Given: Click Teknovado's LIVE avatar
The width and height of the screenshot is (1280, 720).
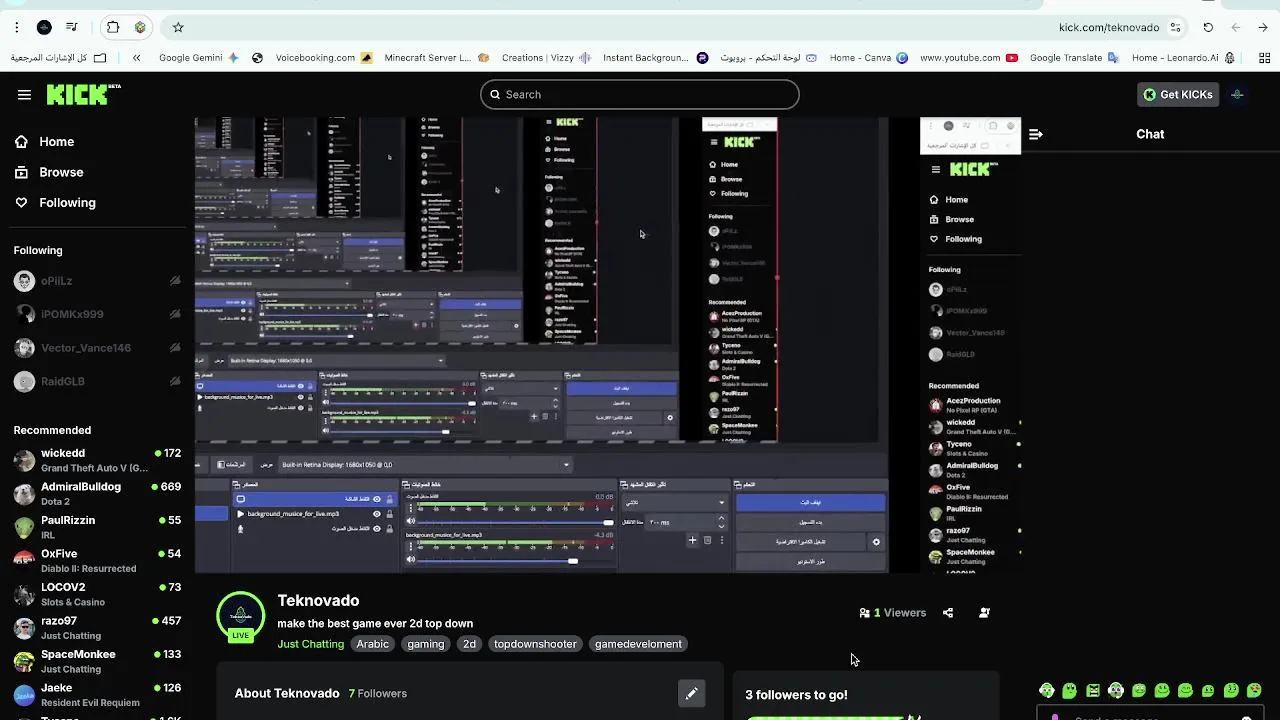Looking at the screenshot, I should click(x=241, y=616).
